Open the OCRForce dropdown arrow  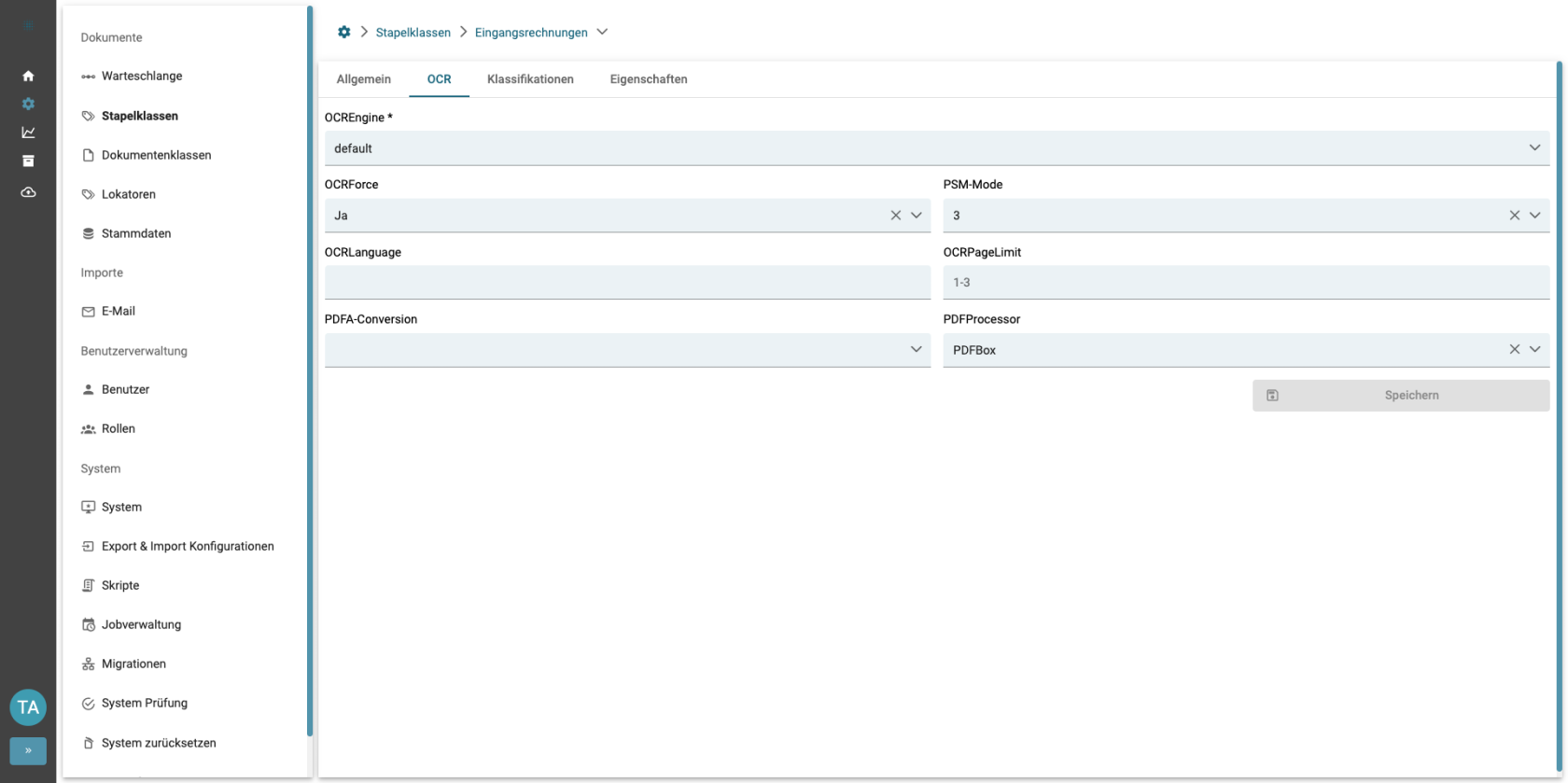click(x=916, y=216)
